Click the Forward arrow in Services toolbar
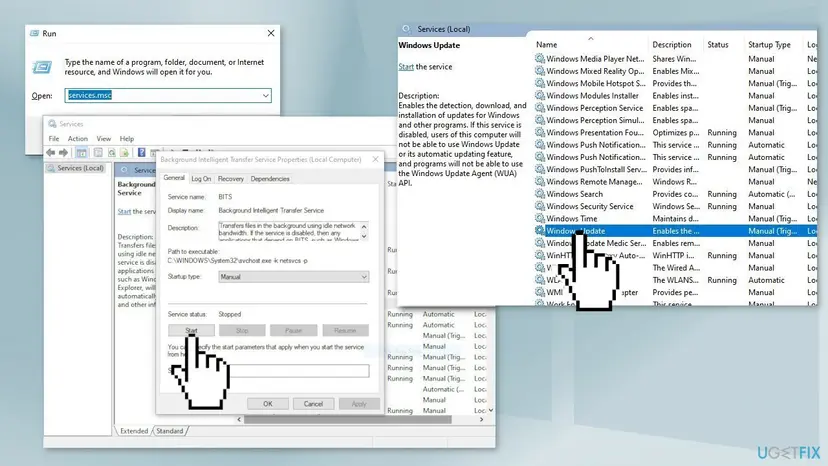The width and height of the screenshot is (828, 466). click(63, 153)
